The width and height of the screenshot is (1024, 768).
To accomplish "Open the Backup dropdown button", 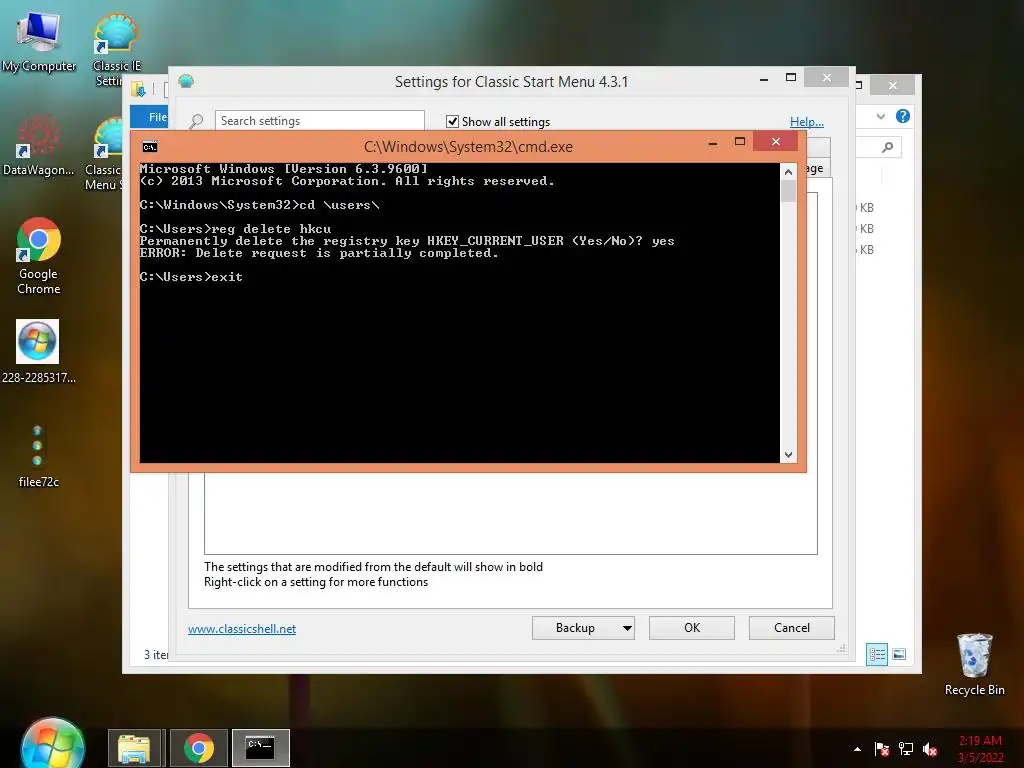I will [x=583, y=628].
